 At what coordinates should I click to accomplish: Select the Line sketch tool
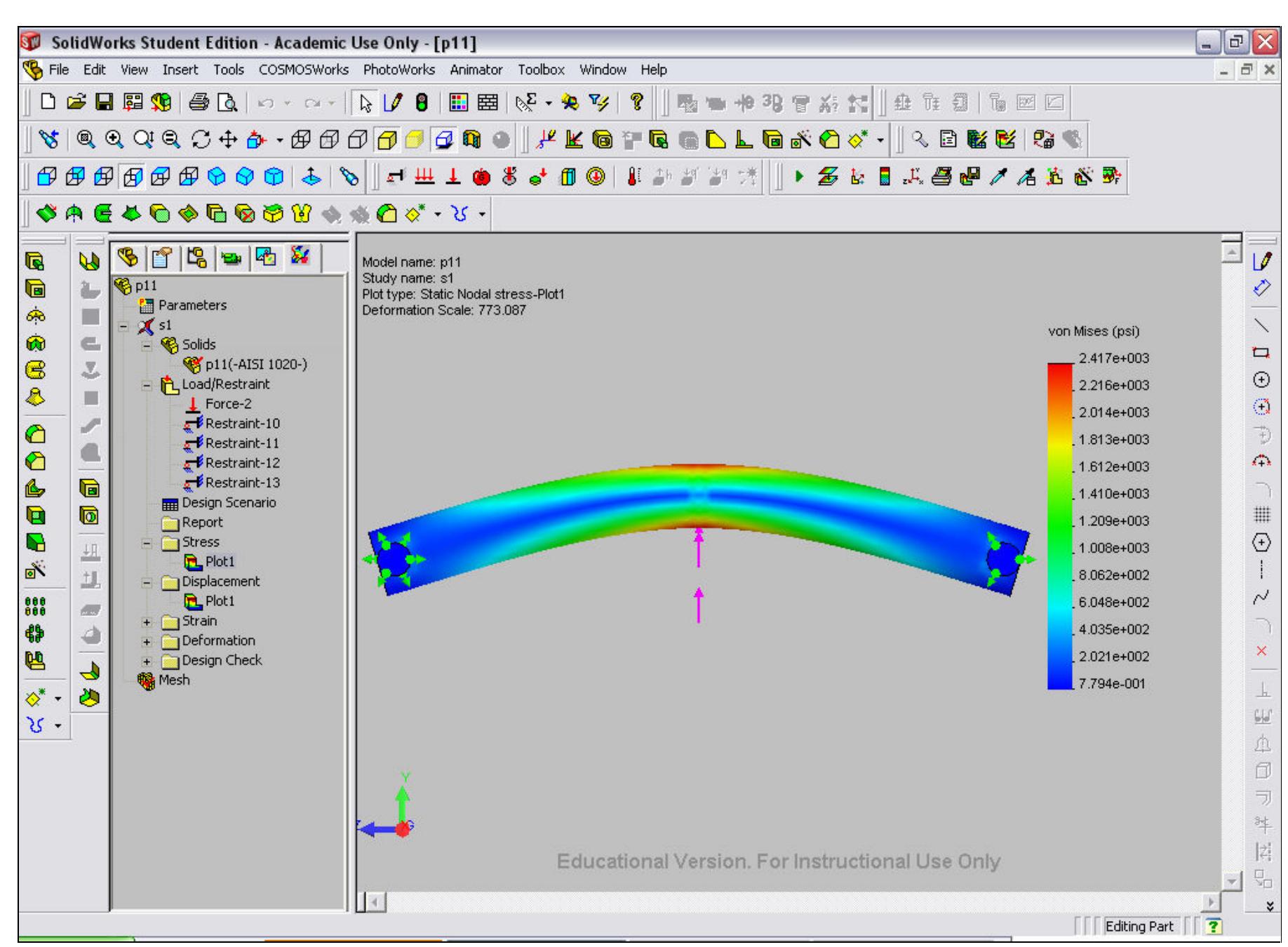(x=1261, y=325)
